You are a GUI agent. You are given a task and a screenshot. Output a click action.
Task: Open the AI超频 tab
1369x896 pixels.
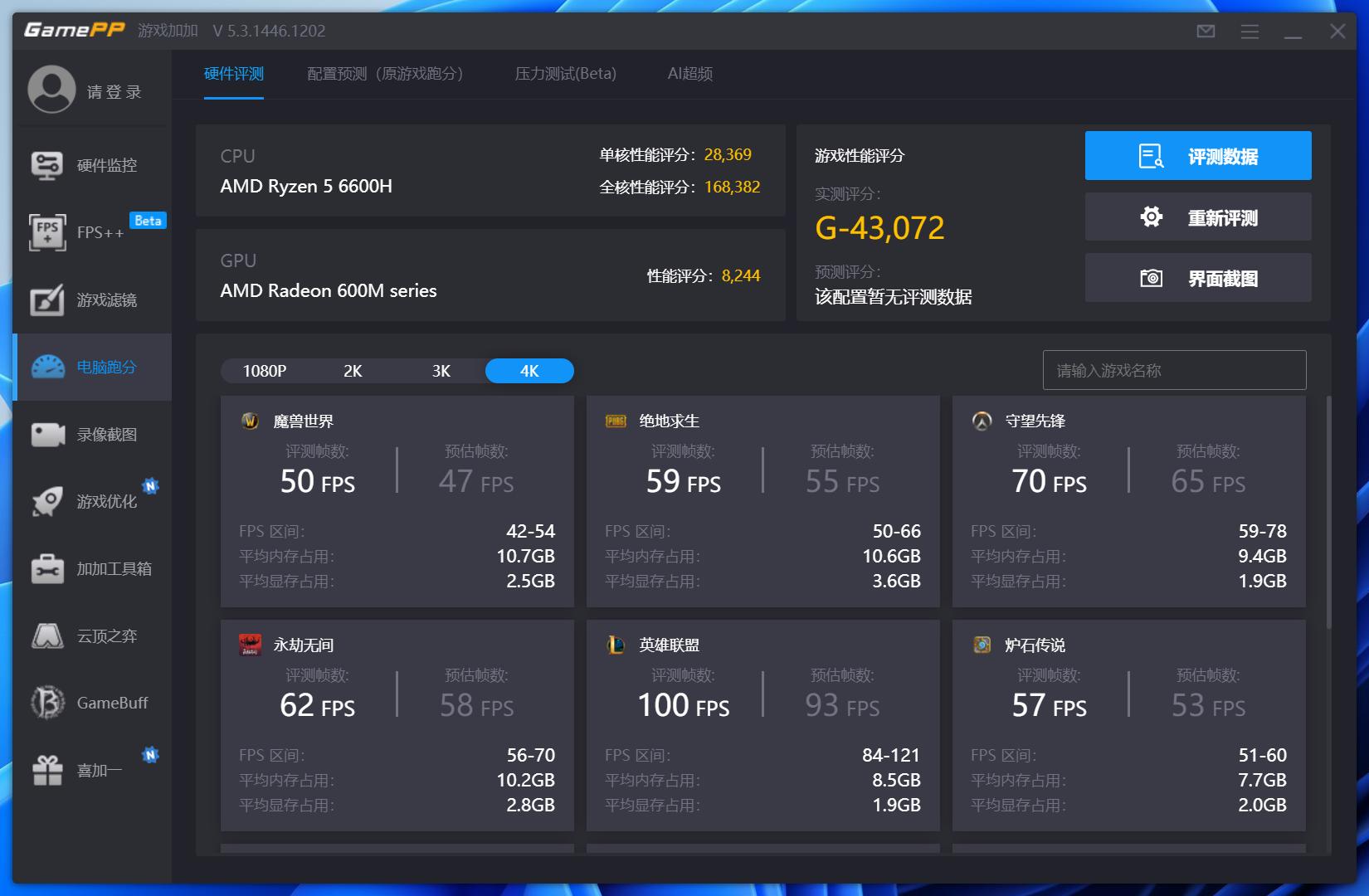tap(689, 74)
